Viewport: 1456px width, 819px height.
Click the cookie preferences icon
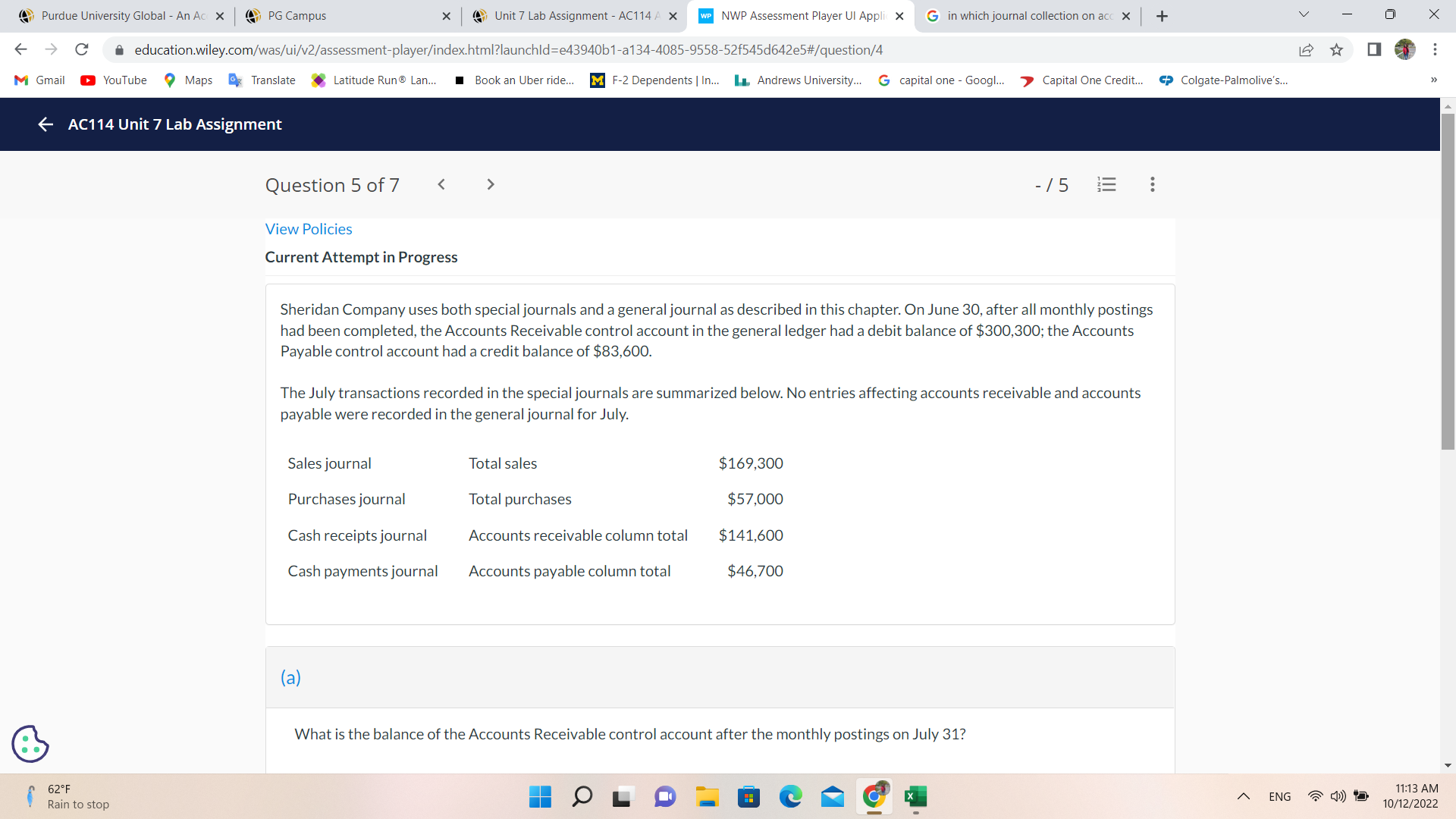30,743
